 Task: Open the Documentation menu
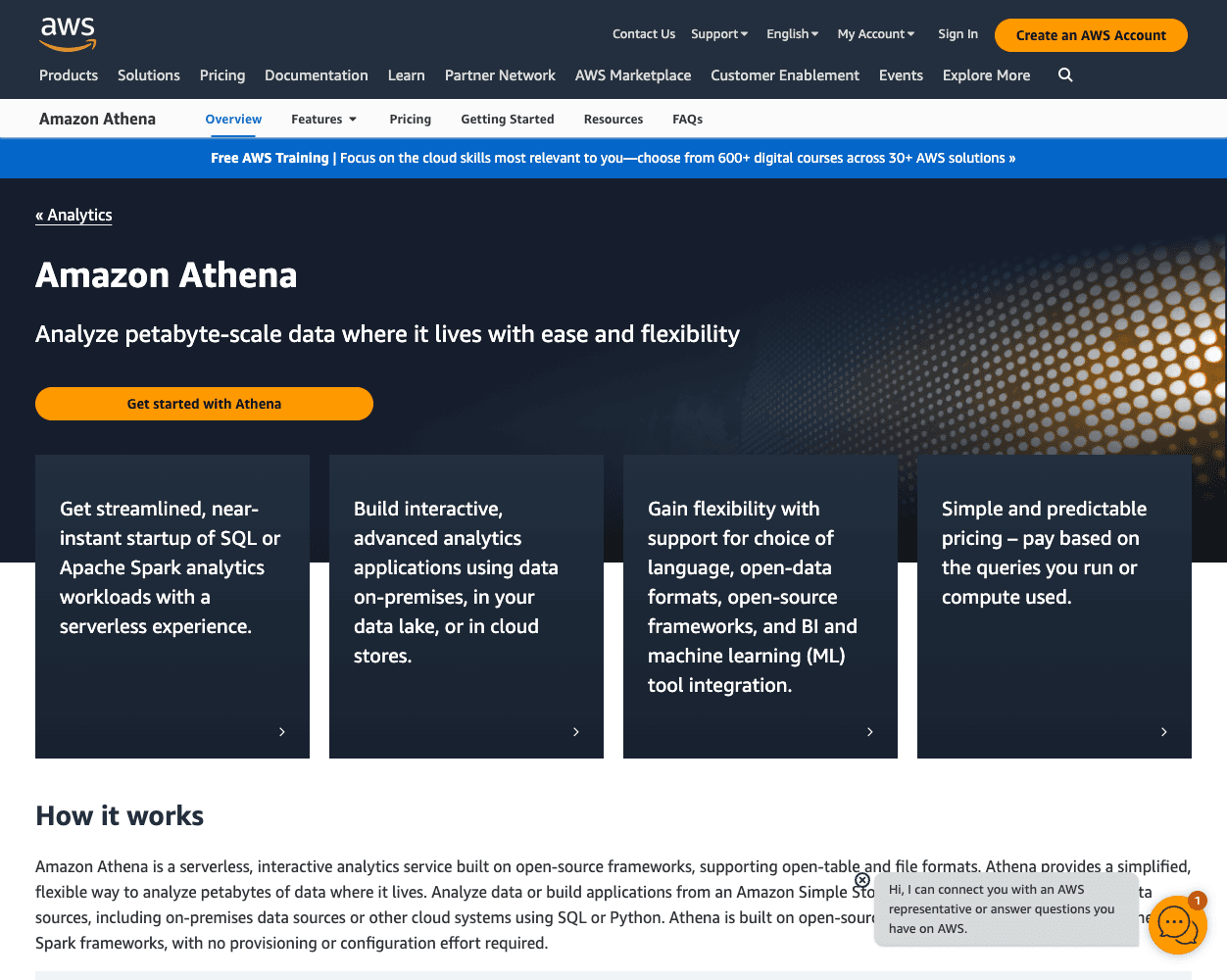coord(317,75)
